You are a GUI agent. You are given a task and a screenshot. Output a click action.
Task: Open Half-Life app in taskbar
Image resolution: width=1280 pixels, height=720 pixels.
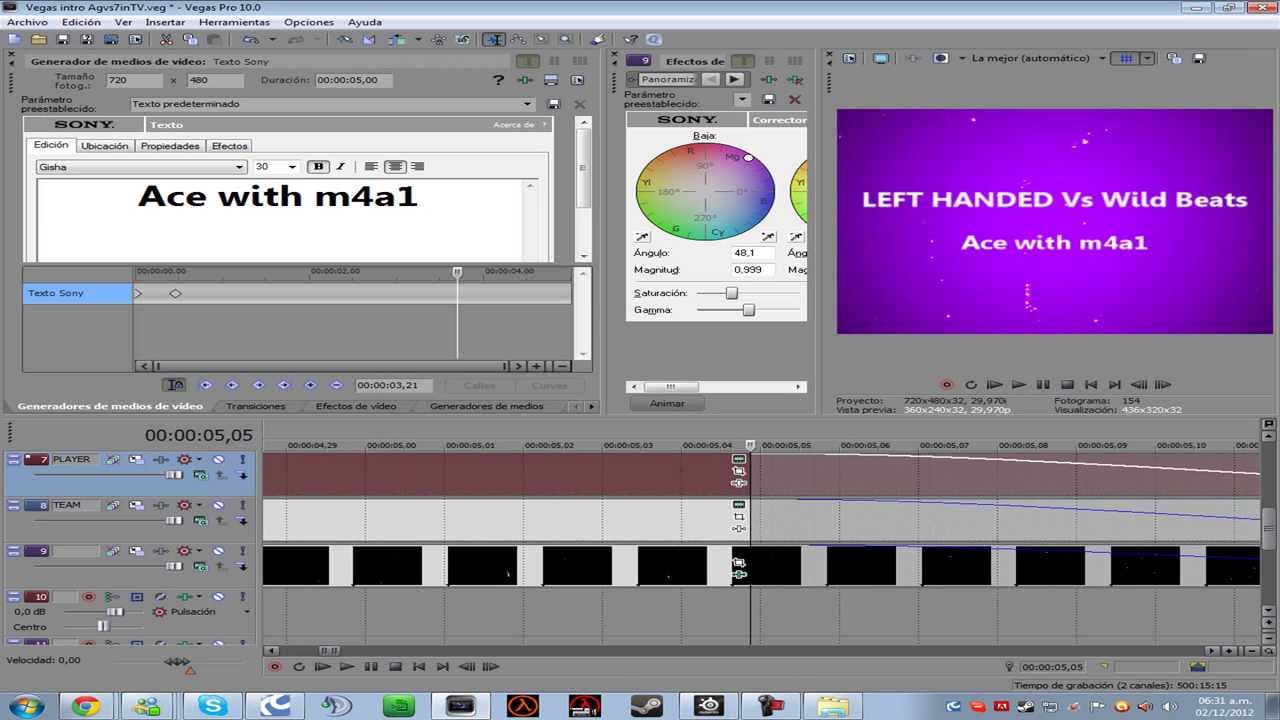point(521,705)
